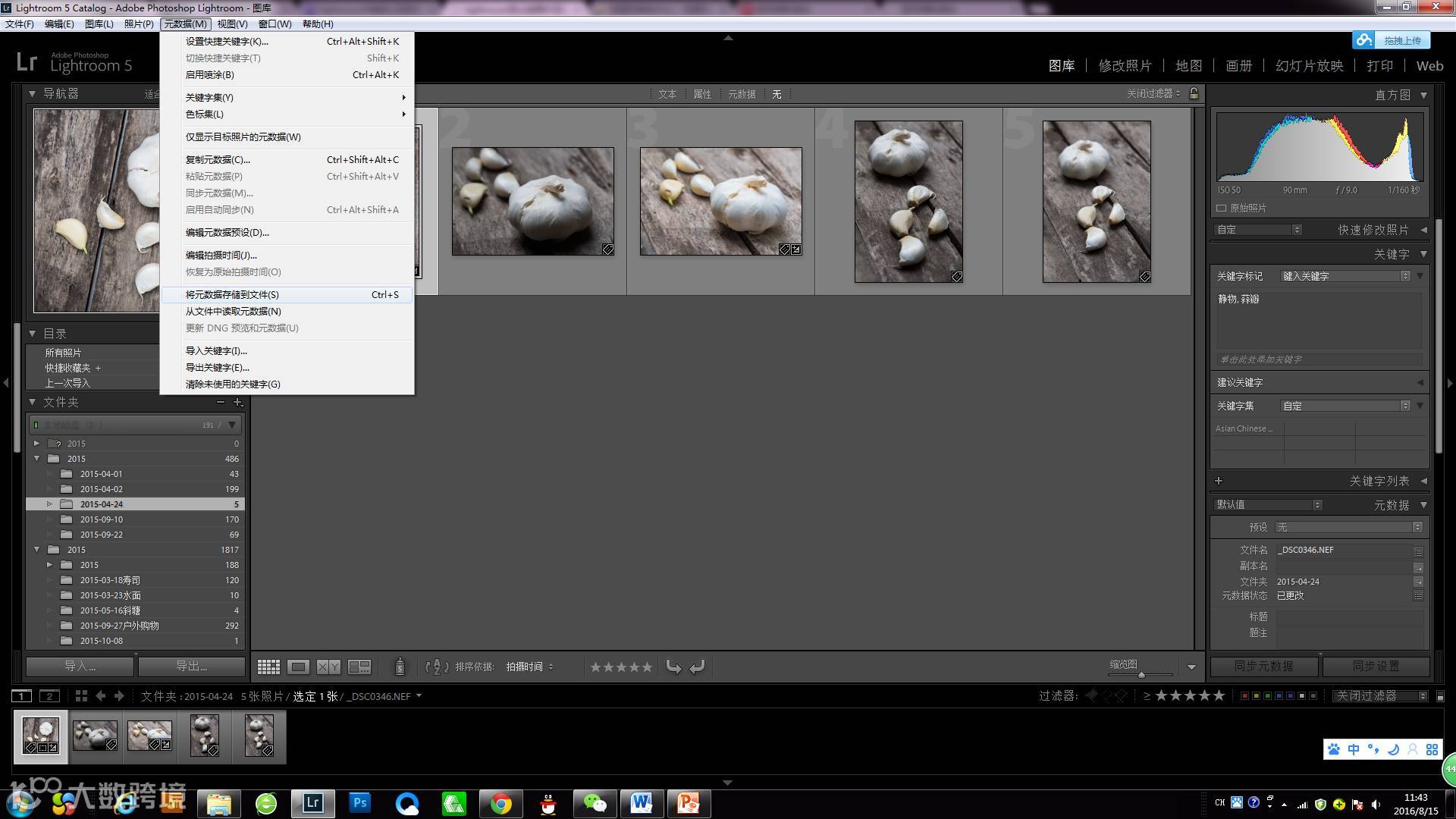Select the spray can painter tool
The width and height of the screenshot is (1456, 819).
click(x=400, y=667)
